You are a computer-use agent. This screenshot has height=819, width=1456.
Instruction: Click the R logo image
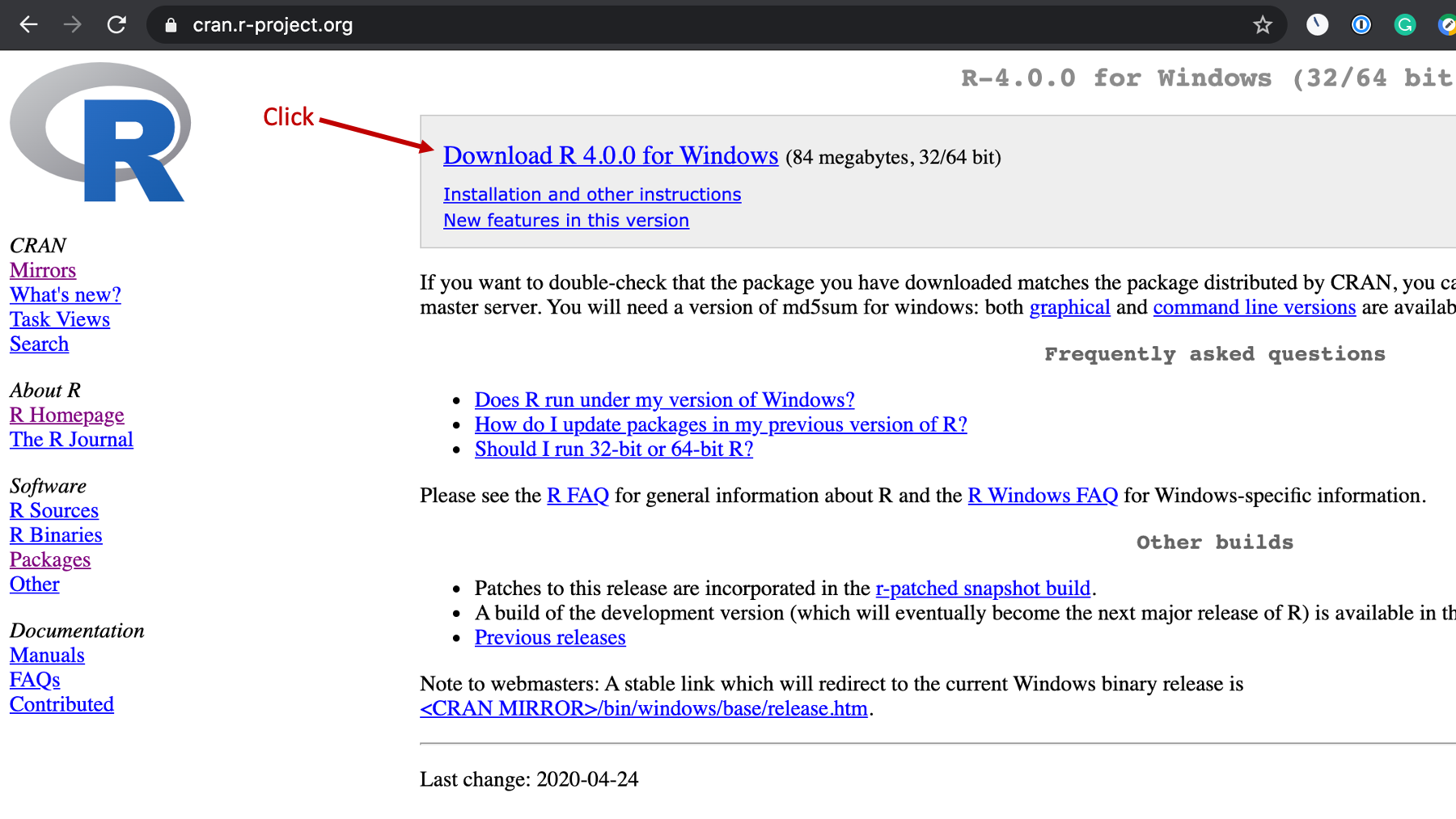click(100, 133)
